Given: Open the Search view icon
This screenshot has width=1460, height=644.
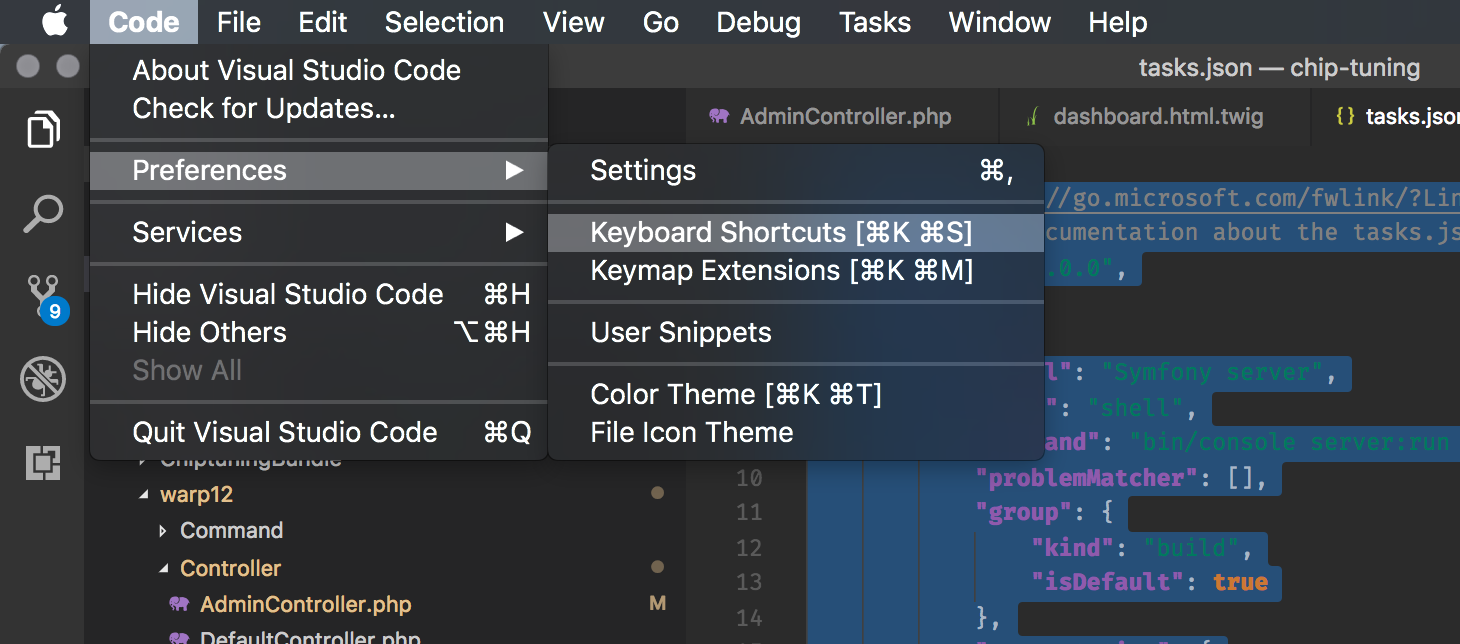Looking at the screenshot, I should (x=44, y=214).
